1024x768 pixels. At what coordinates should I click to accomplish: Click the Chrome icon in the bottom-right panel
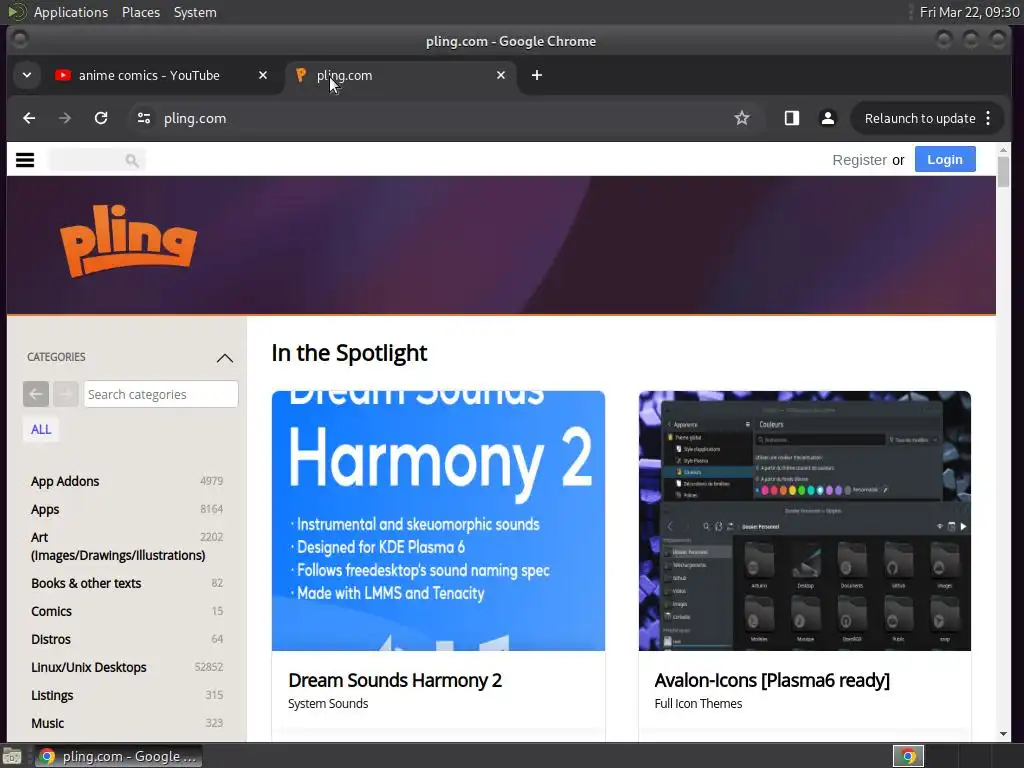(908, 756)
